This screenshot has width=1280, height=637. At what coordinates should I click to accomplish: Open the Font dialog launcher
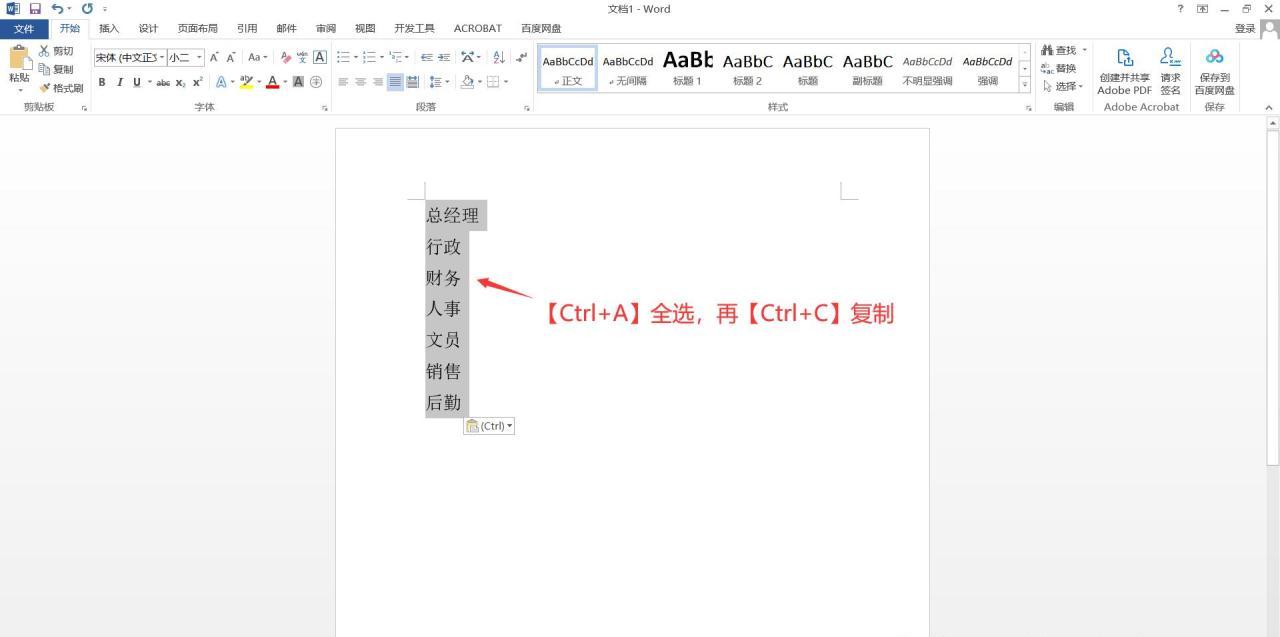[x=324, y=108]
